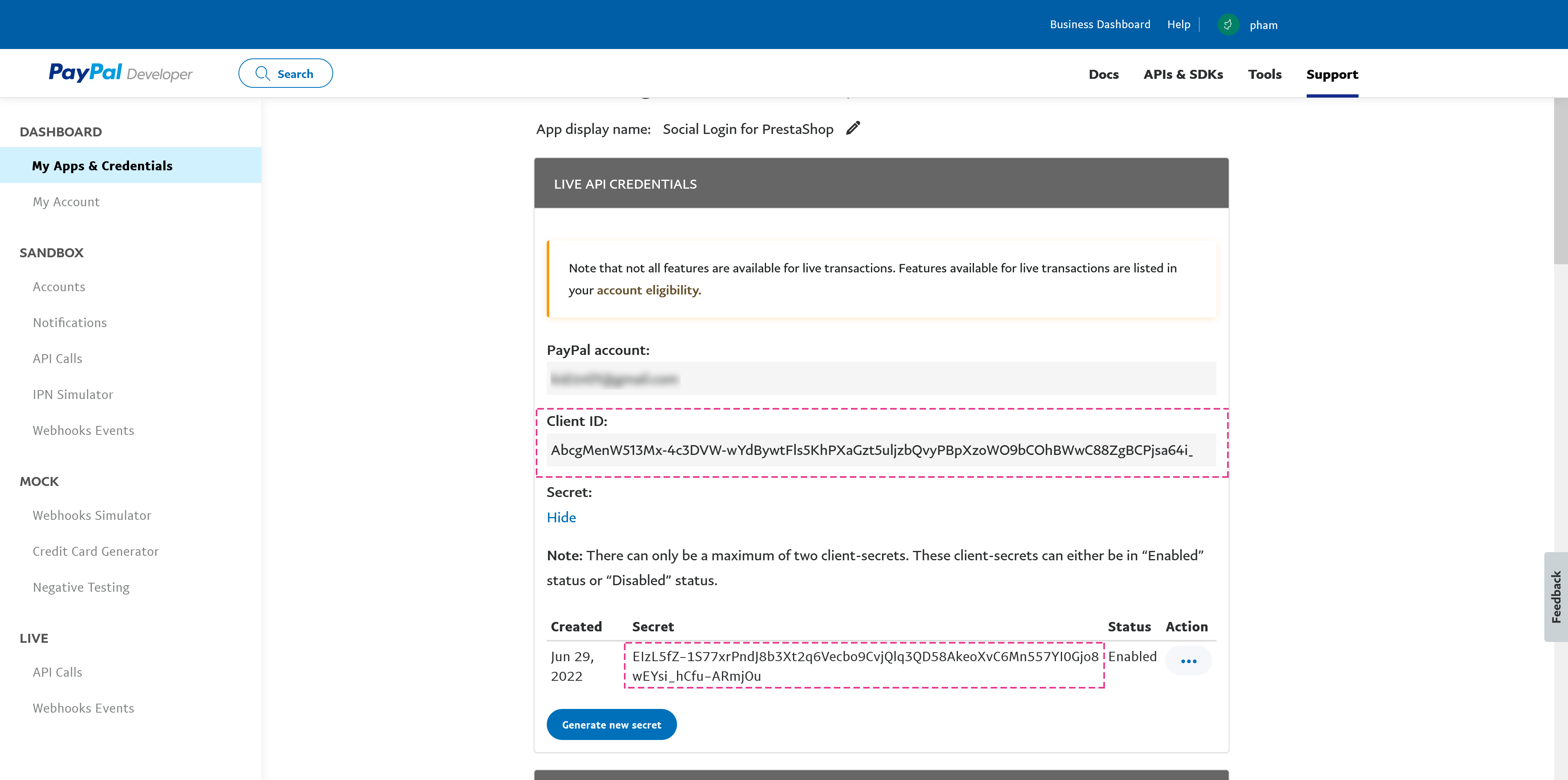Click the DASHBOARD sidebar heading

60,131
